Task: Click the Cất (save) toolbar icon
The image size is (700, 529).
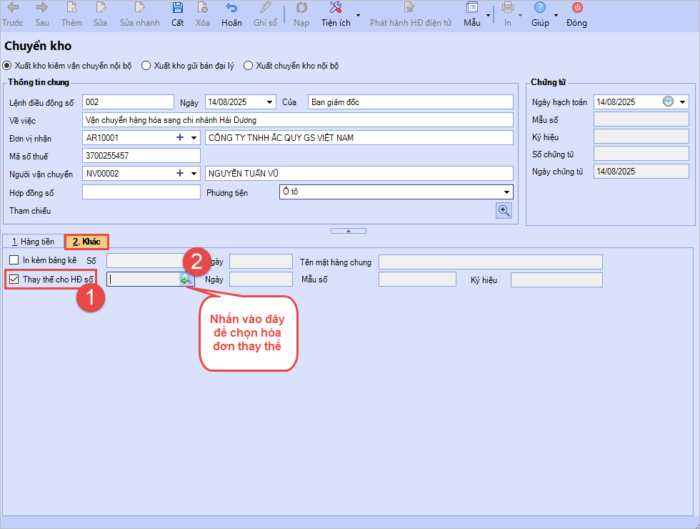Action: (x=177, y=9)
